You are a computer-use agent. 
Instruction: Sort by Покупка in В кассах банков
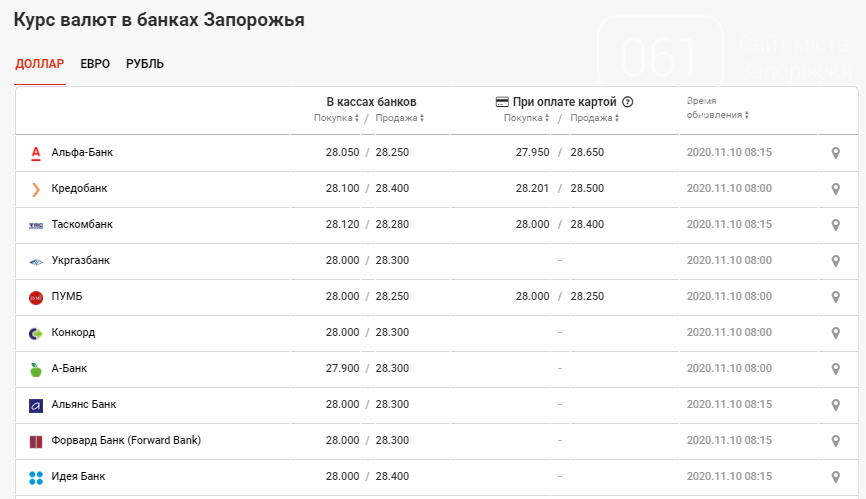[336, 118]
